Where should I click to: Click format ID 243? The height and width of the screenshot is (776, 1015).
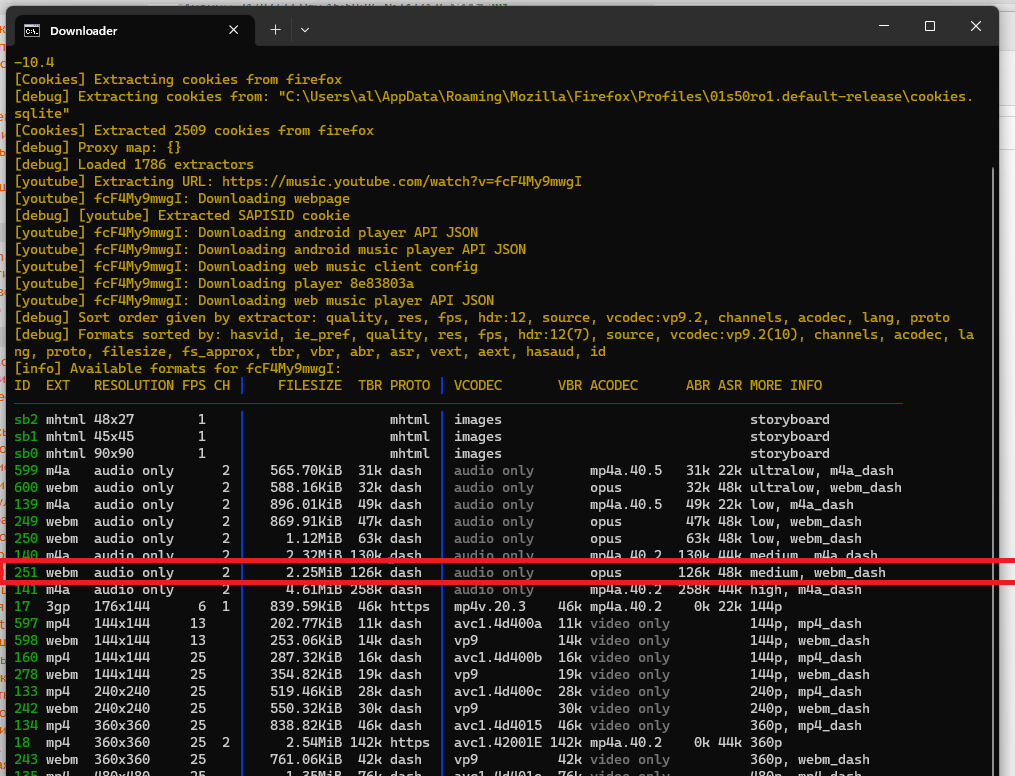pos(26,759)
